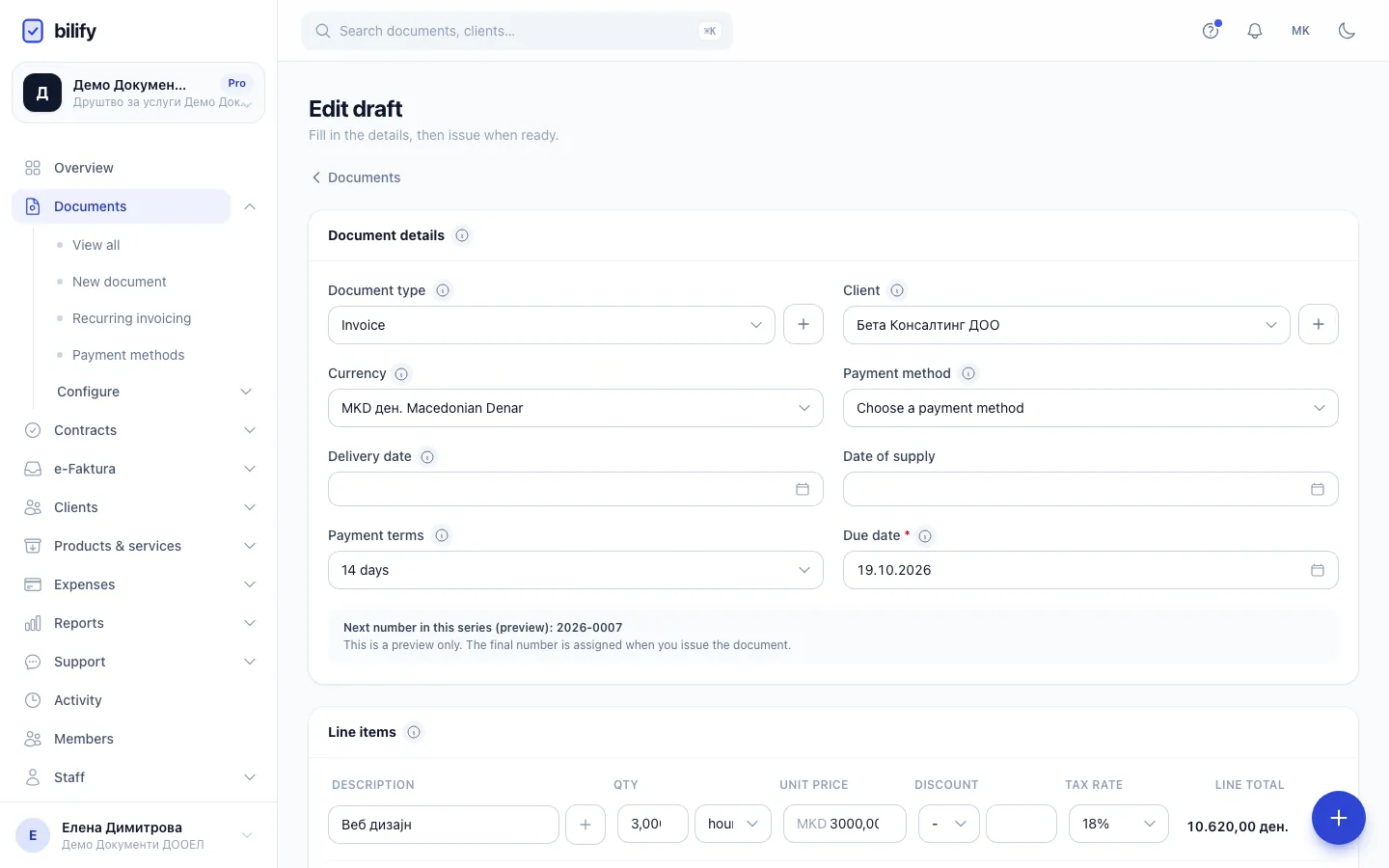This screenshot has width=1389, height=868.
Task: Click the bilify logo
Action: pos(60,31)
